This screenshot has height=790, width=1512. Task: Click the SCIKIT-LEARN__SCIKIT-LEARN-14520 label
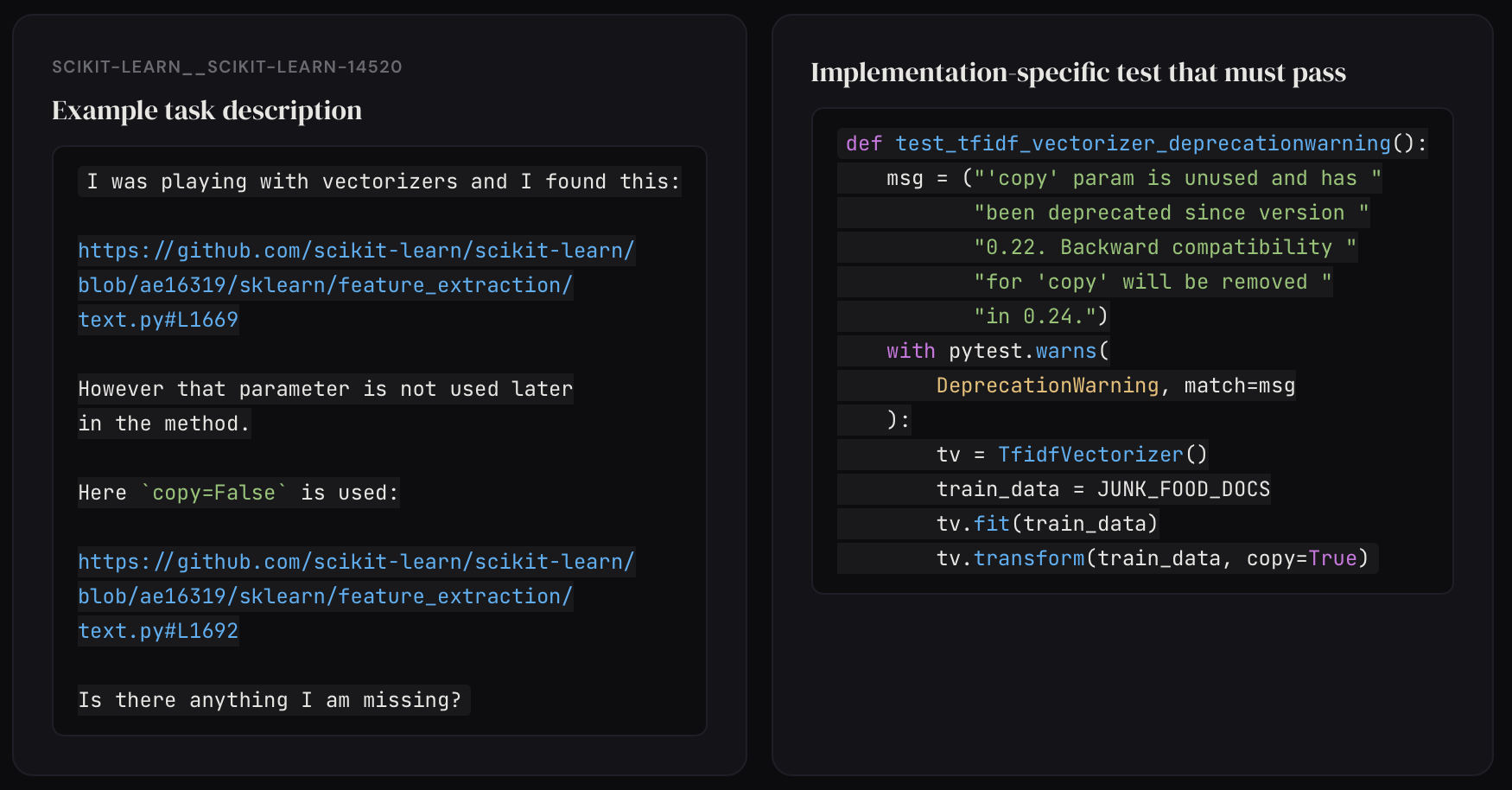[x=227, y=67]
